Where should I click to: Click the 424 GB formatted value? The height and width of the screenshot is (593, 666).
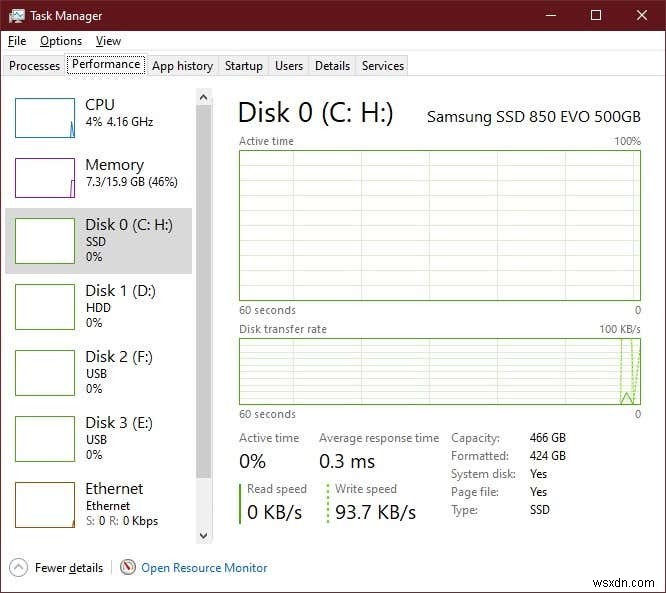(547, 456)
